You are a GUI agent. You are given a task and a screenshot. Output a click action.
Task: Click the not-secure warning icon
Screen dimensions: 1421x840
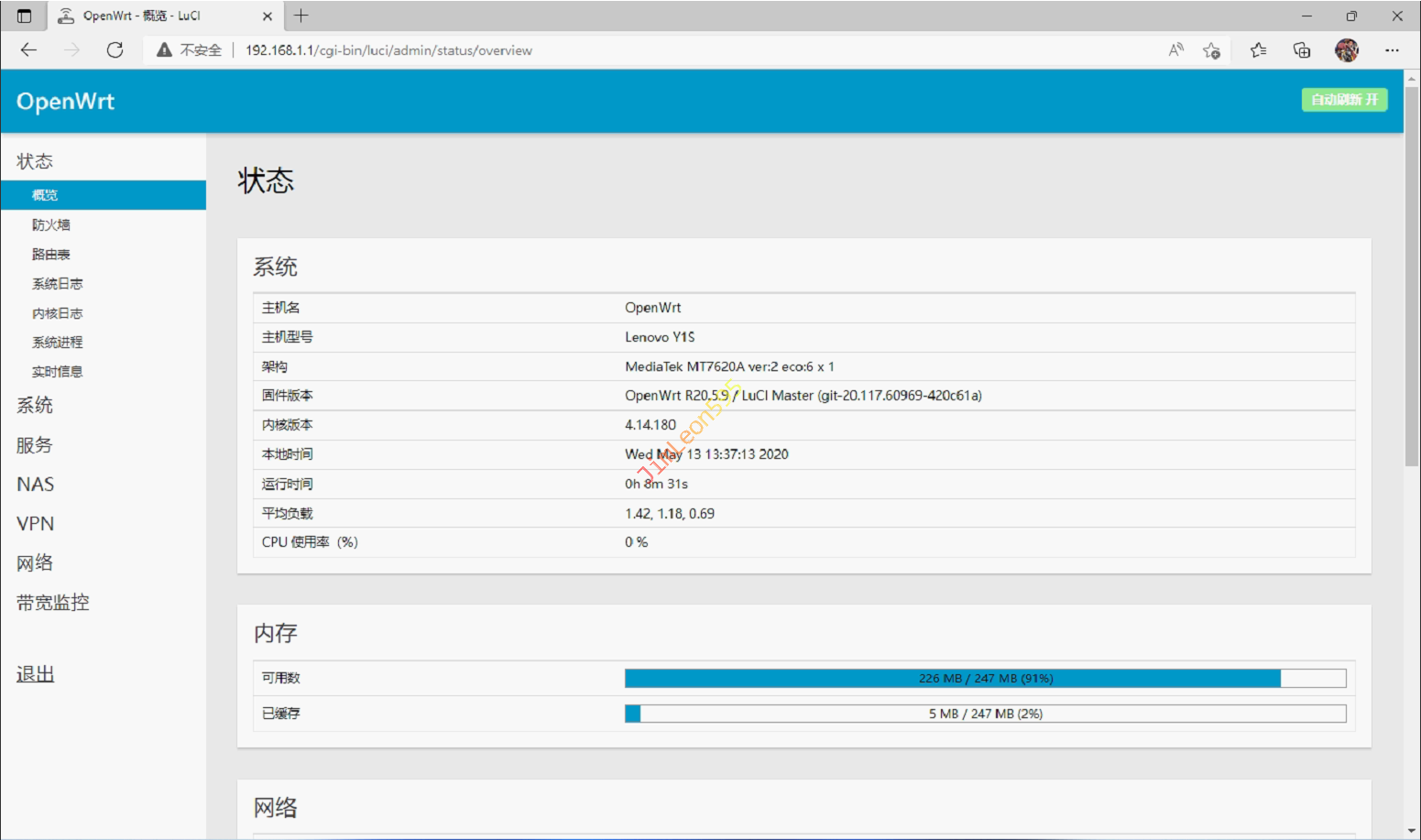(165, 50)
